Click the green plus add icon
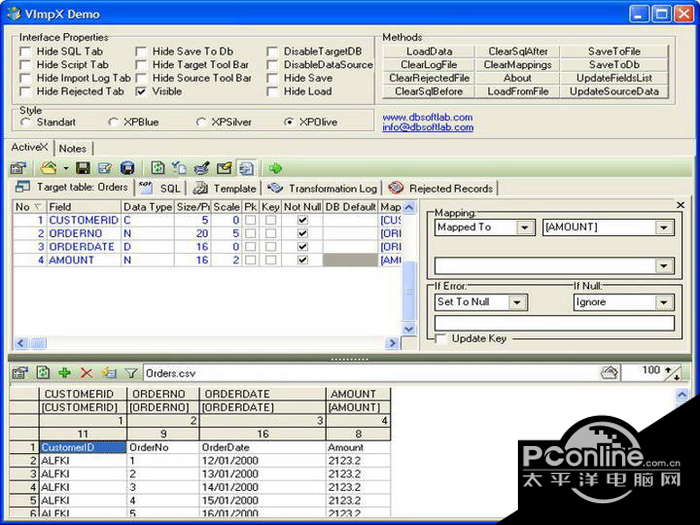Image resolution: width=700 pixels, height=525 pixels. (x=65, y=372)
